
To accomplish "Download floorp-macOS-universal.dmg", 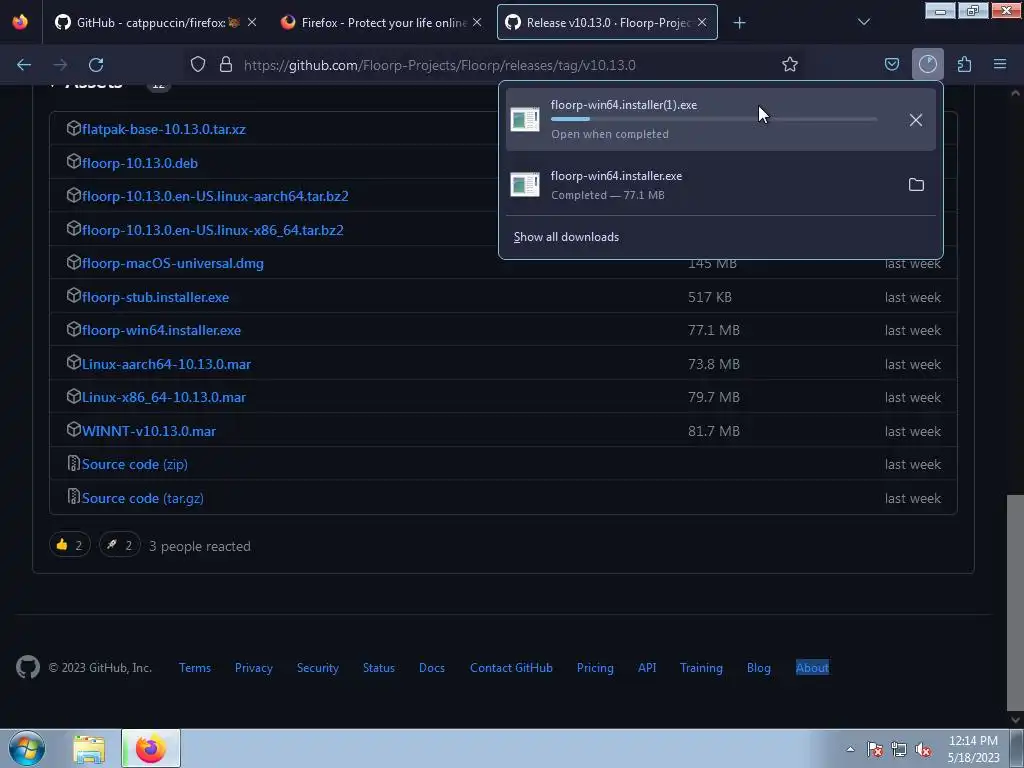I will [x=172, y=263].
